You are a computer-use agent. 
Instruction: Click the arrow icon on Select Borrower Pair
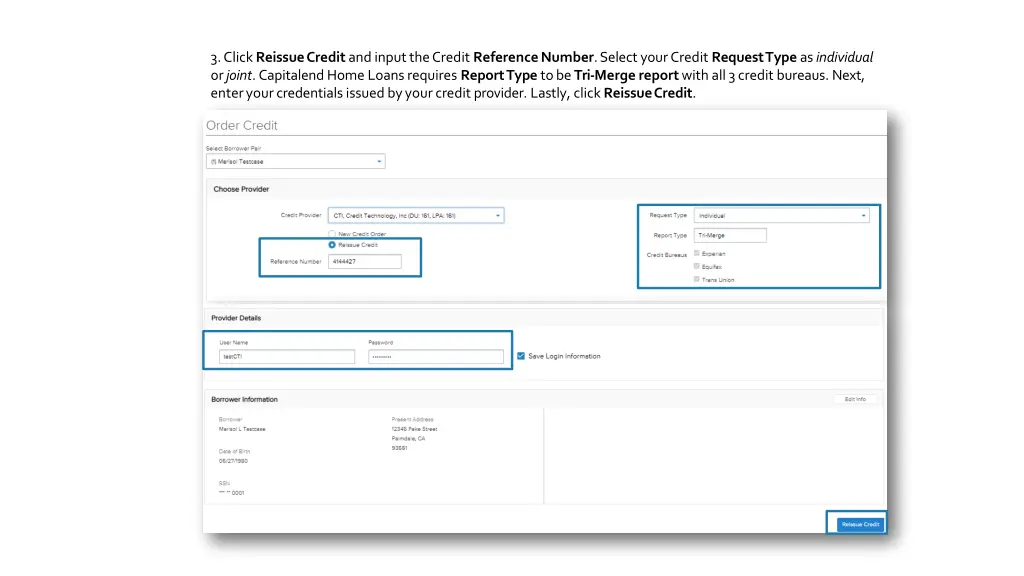tap(379, 161)
